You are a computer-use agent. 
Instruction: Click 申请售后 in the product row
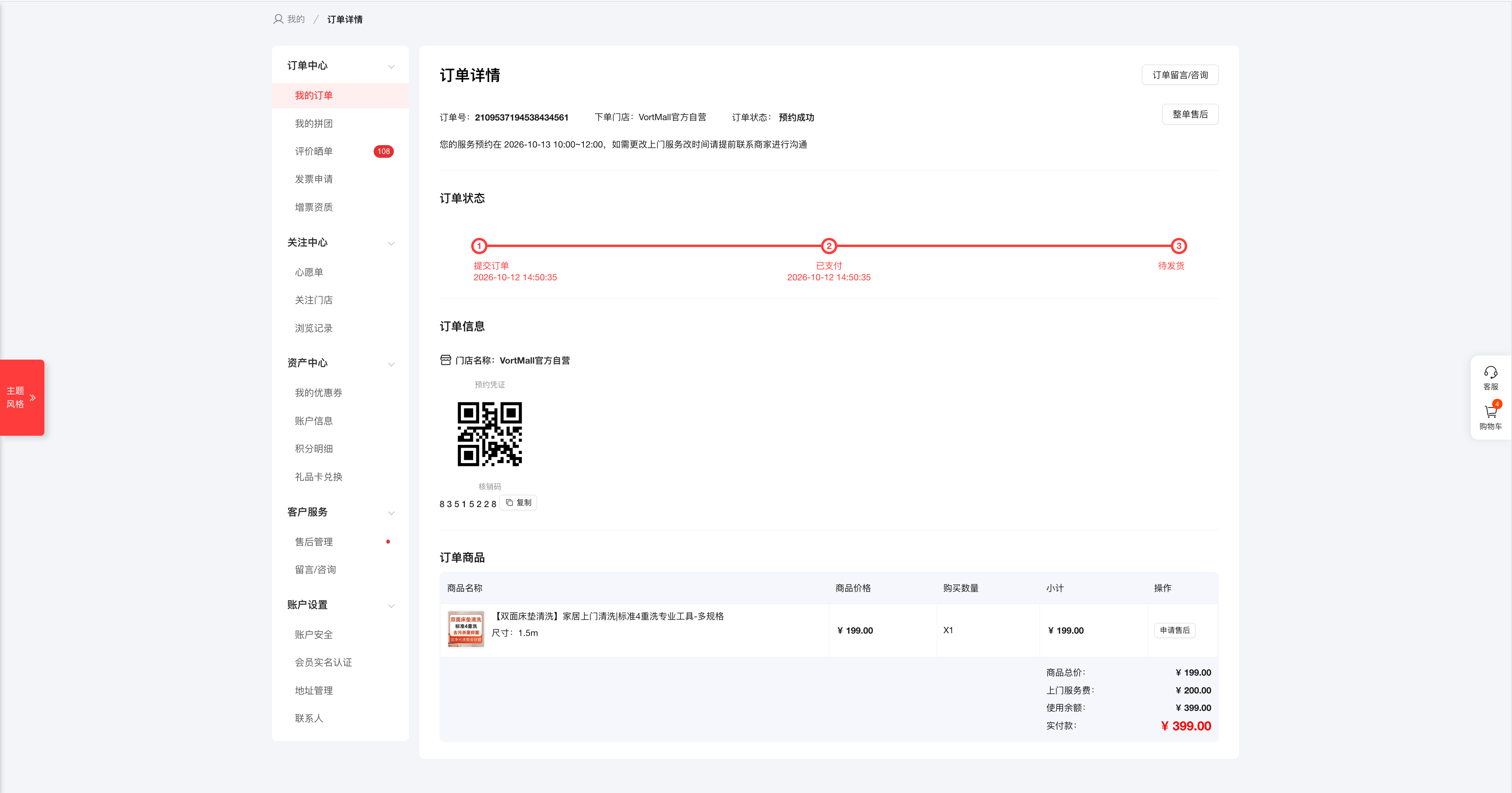click(1174, 630)
